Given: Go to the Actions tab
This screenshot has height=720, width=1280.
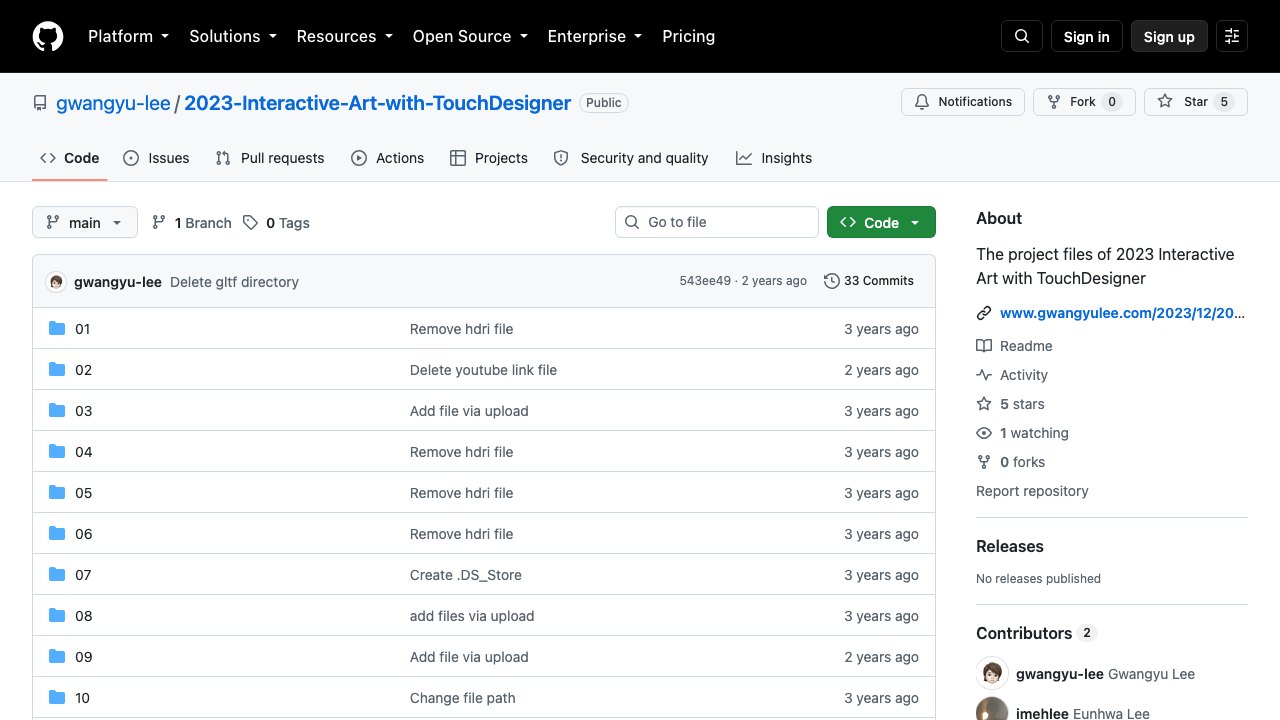Looking at the screenshot, I should 388,158.
